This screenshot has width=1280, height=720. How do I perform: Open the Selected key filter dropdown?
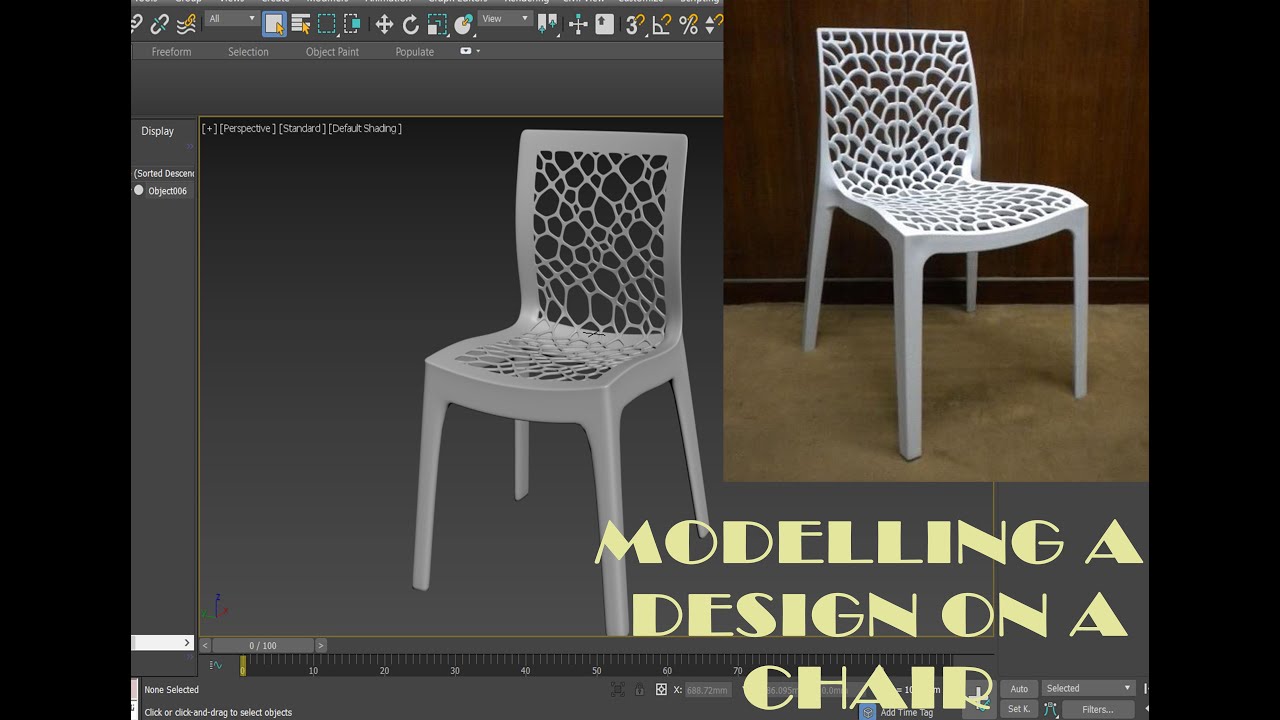(1088, 688)
